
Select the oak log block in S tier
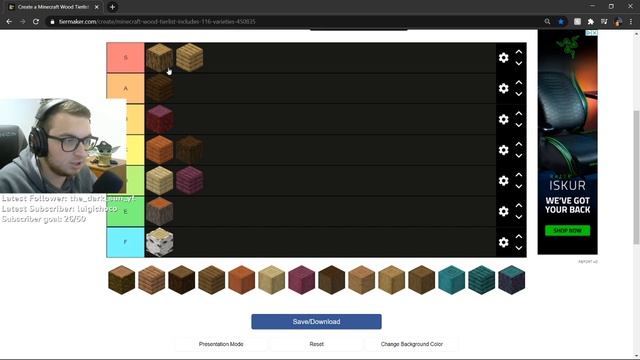click(160, 58)
